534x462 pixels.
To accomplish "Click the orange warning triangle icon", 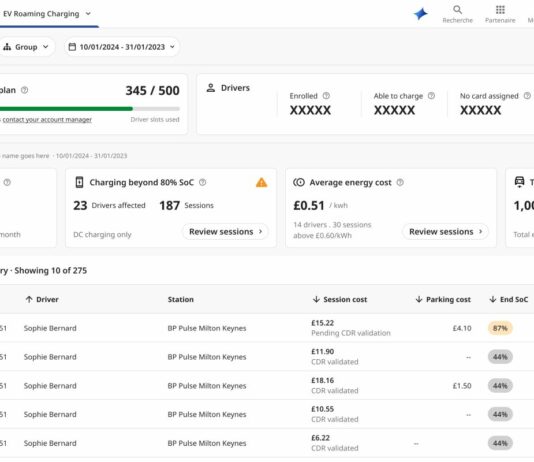I will [262, 182].
